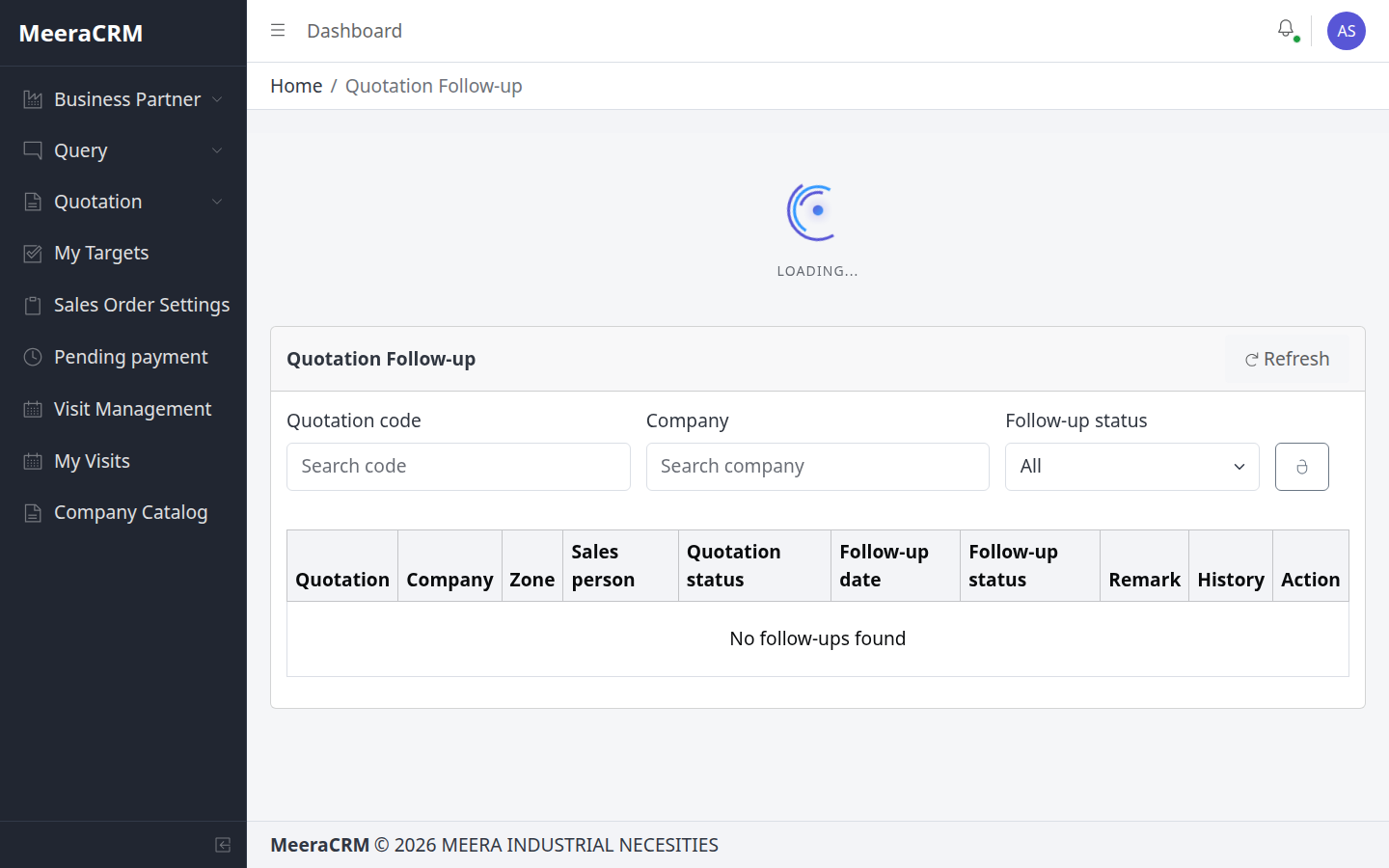Click MeeraCRM footer link
The width and height of the screenshot is (1389, 868).
pyautogui.click(x=319, y=845)
